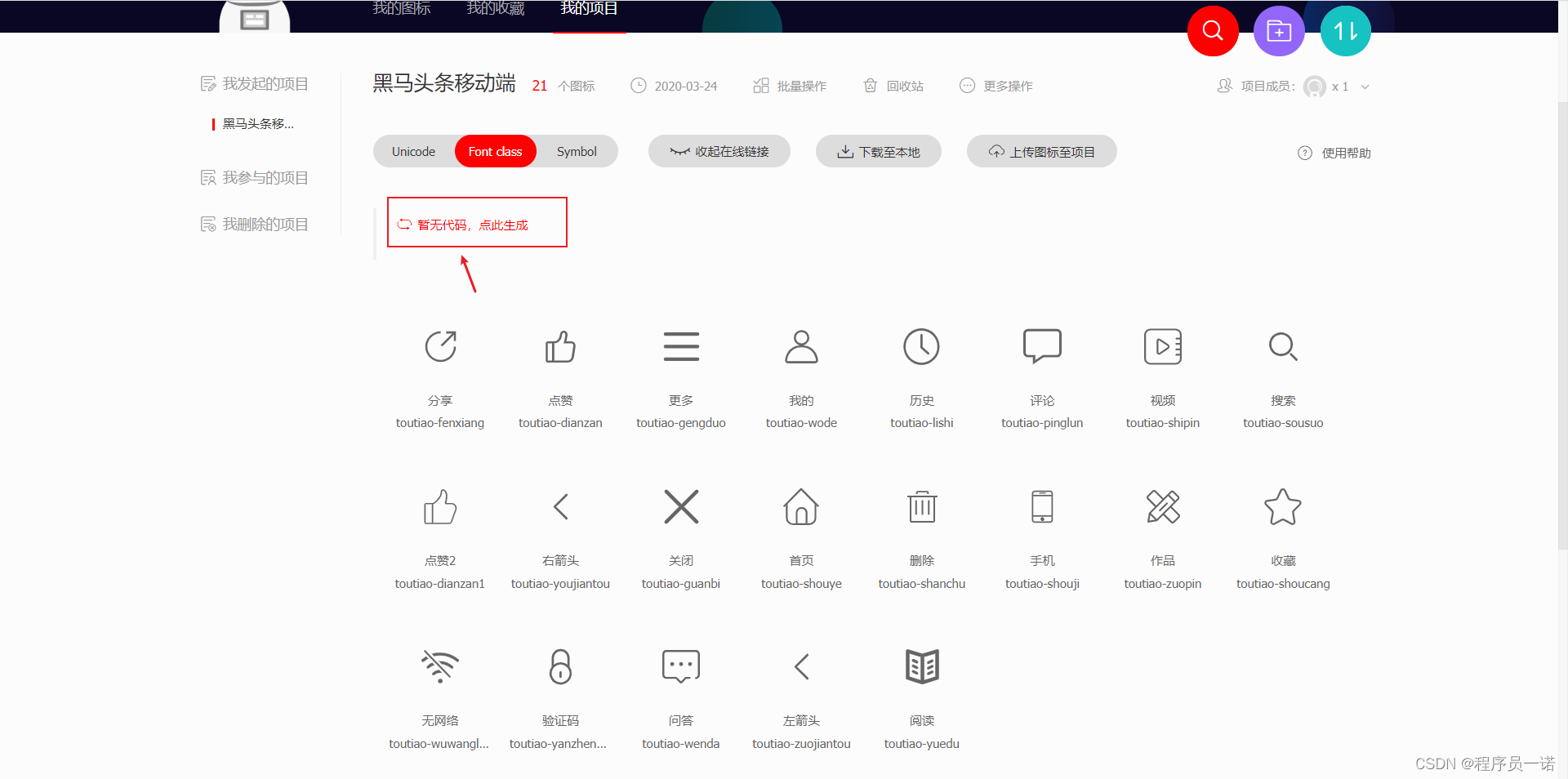The height and width of the screenshot is (779, 1568).
Task: Click 下载至本地 button
Action: 878,151
